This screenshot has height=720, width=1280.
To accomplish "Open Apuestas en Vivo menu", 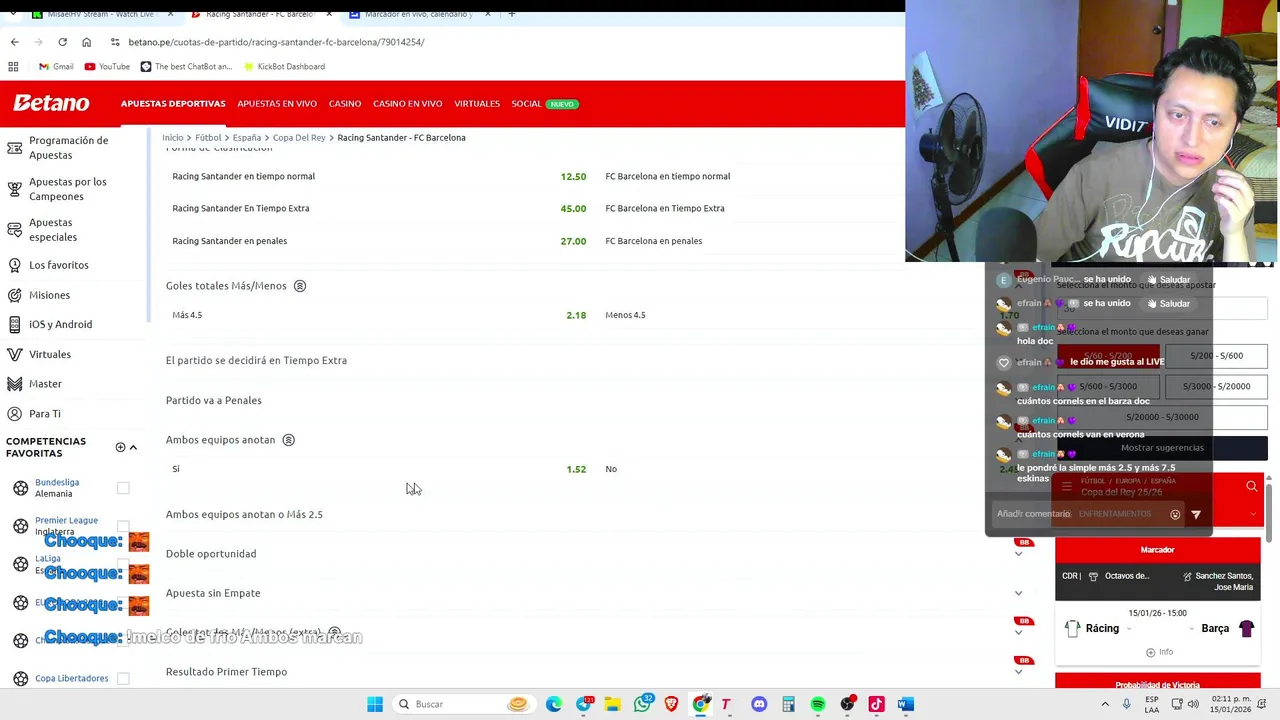I will [x=277, y=104].
